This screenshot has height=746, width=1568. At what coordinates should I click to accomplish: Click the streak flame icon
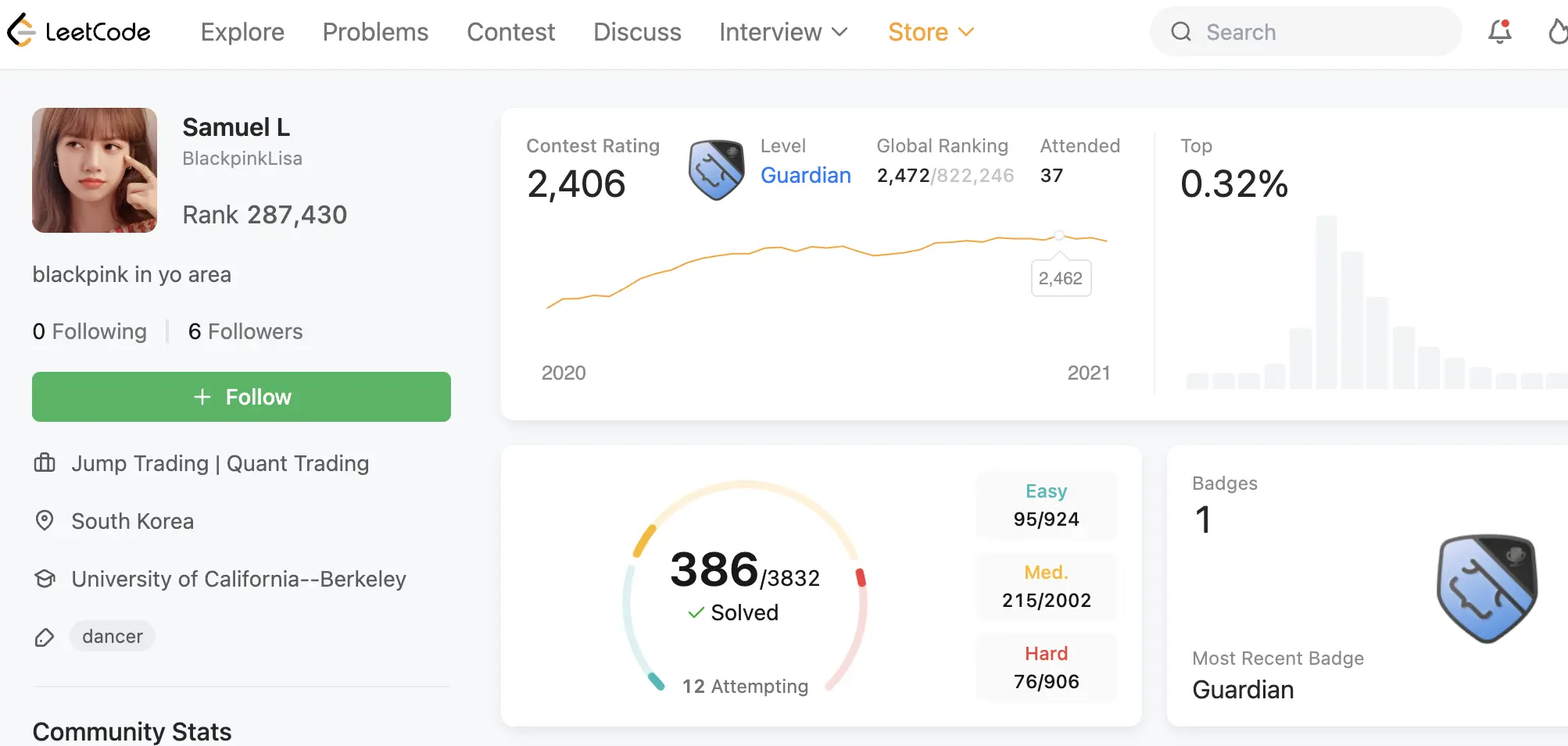pos(1558,31)
